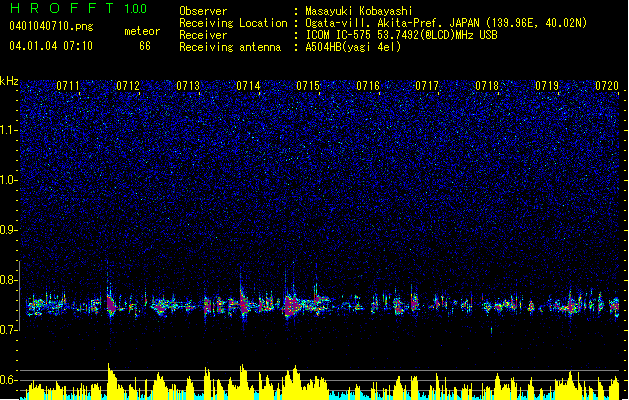Click the 0.8 kHz axis label

click(9, 280)
